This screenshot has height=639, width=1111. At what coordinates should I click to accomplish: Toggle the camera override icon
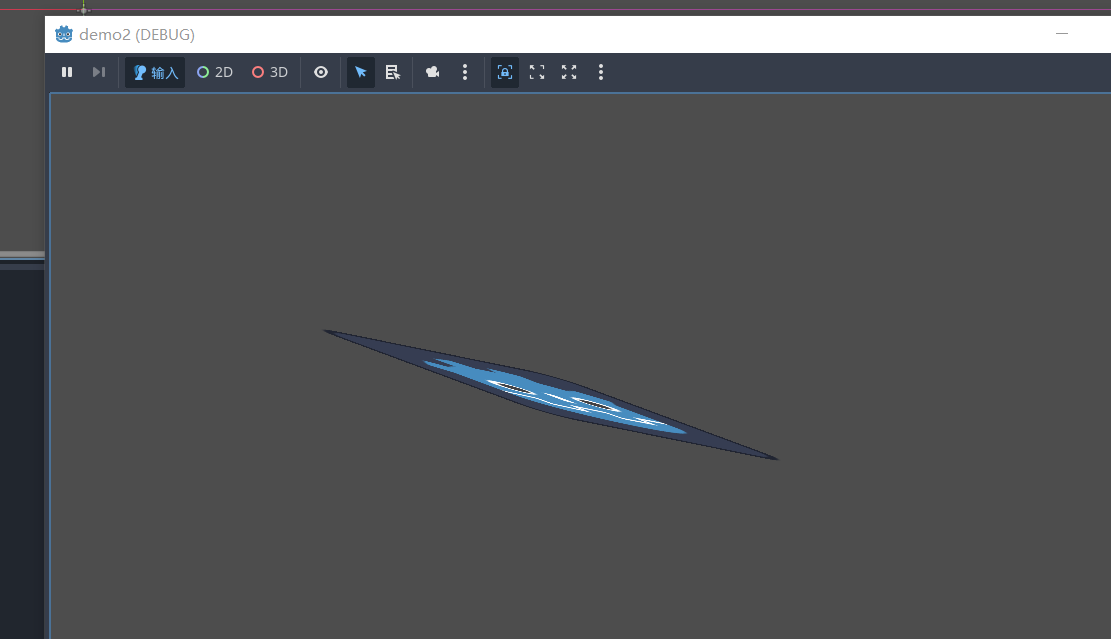tap(432, 72)
